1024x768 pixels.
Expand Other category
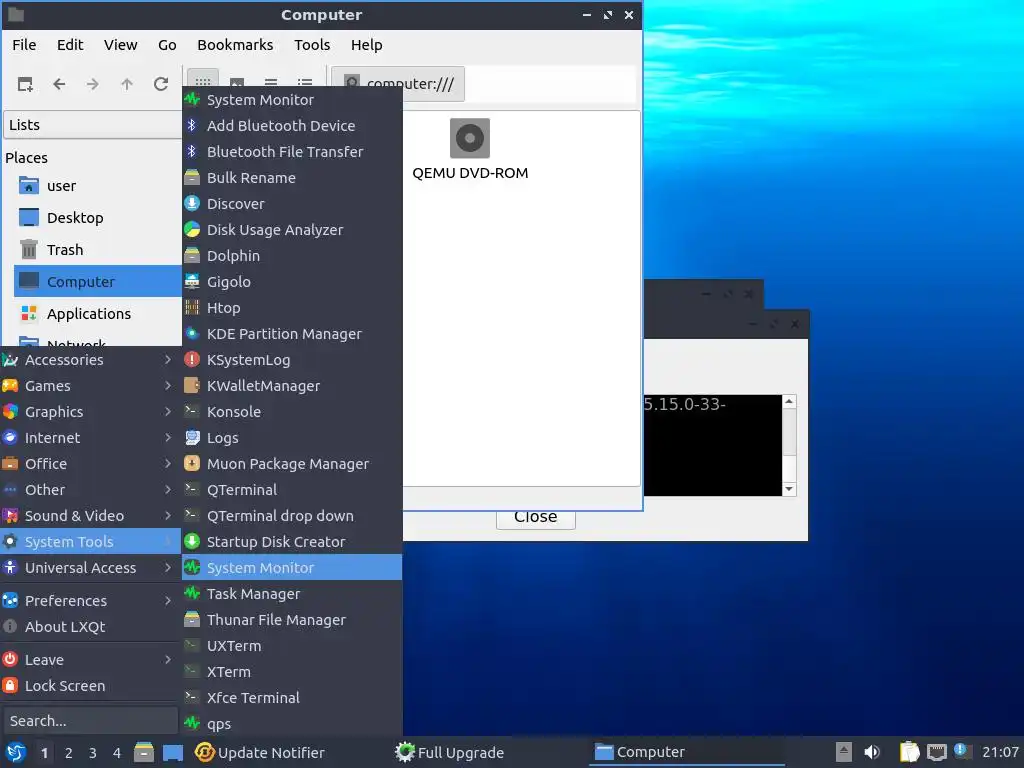point(90,490)
